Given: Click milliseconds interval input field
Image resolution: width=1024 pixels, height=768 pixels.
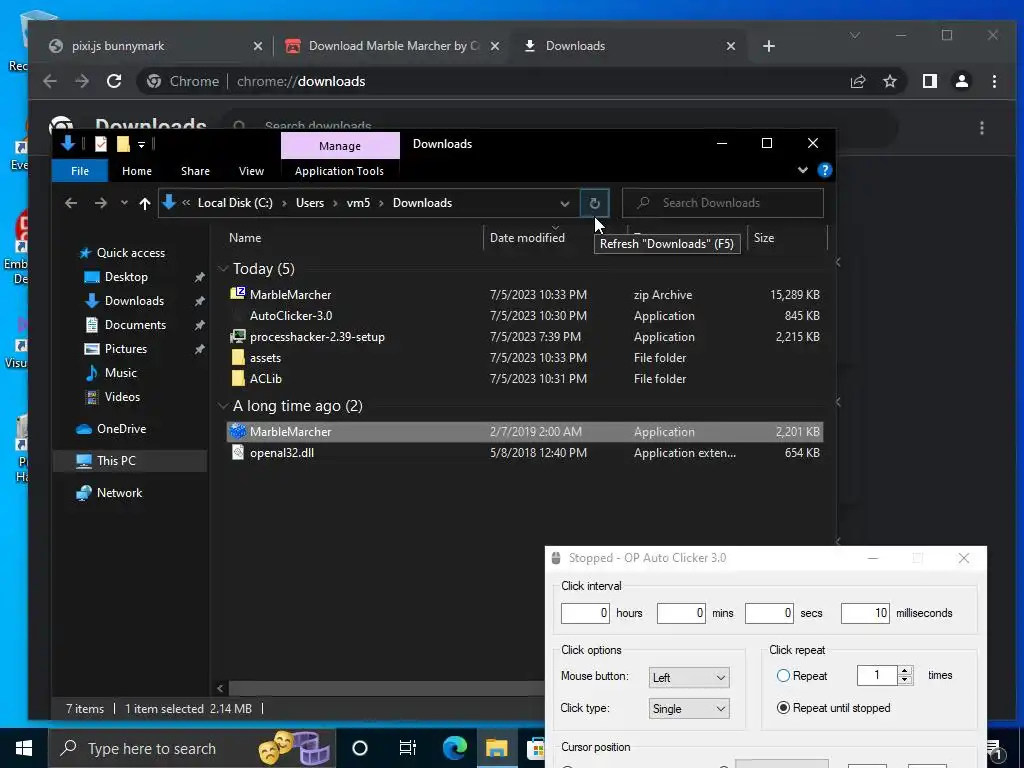Looking at the screenshot, I should (865, 613).
